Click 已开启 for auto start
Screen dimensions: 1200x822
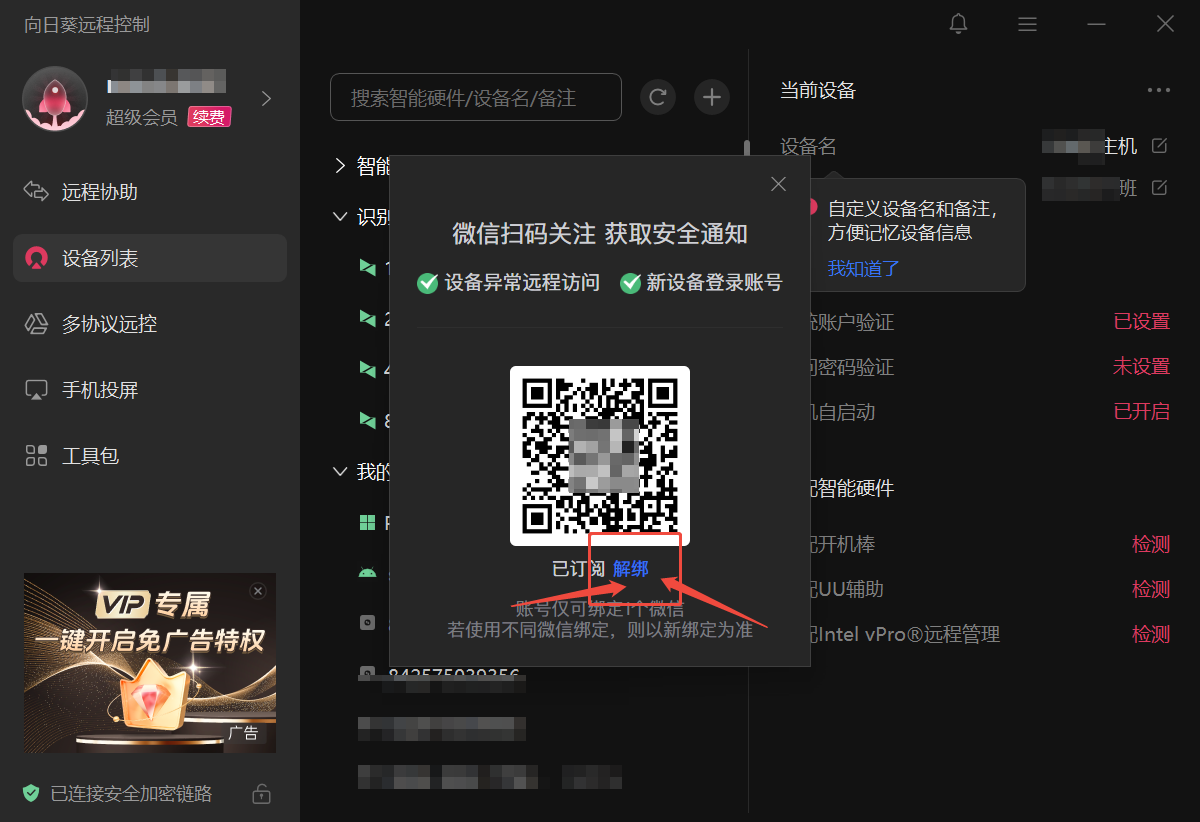coord(1142,411)
